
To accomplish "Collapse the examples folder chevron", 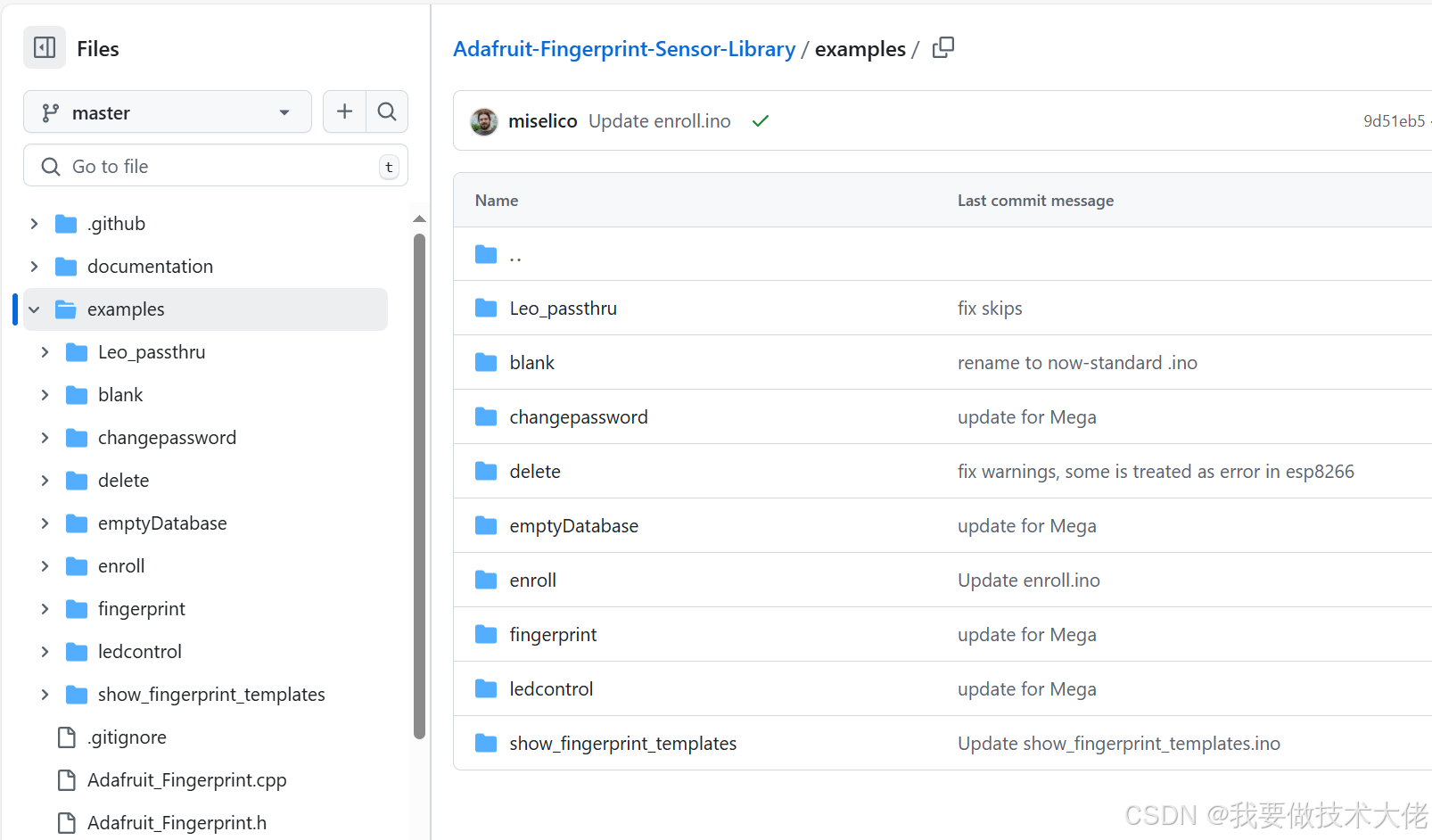I will [x=34, y=309].
